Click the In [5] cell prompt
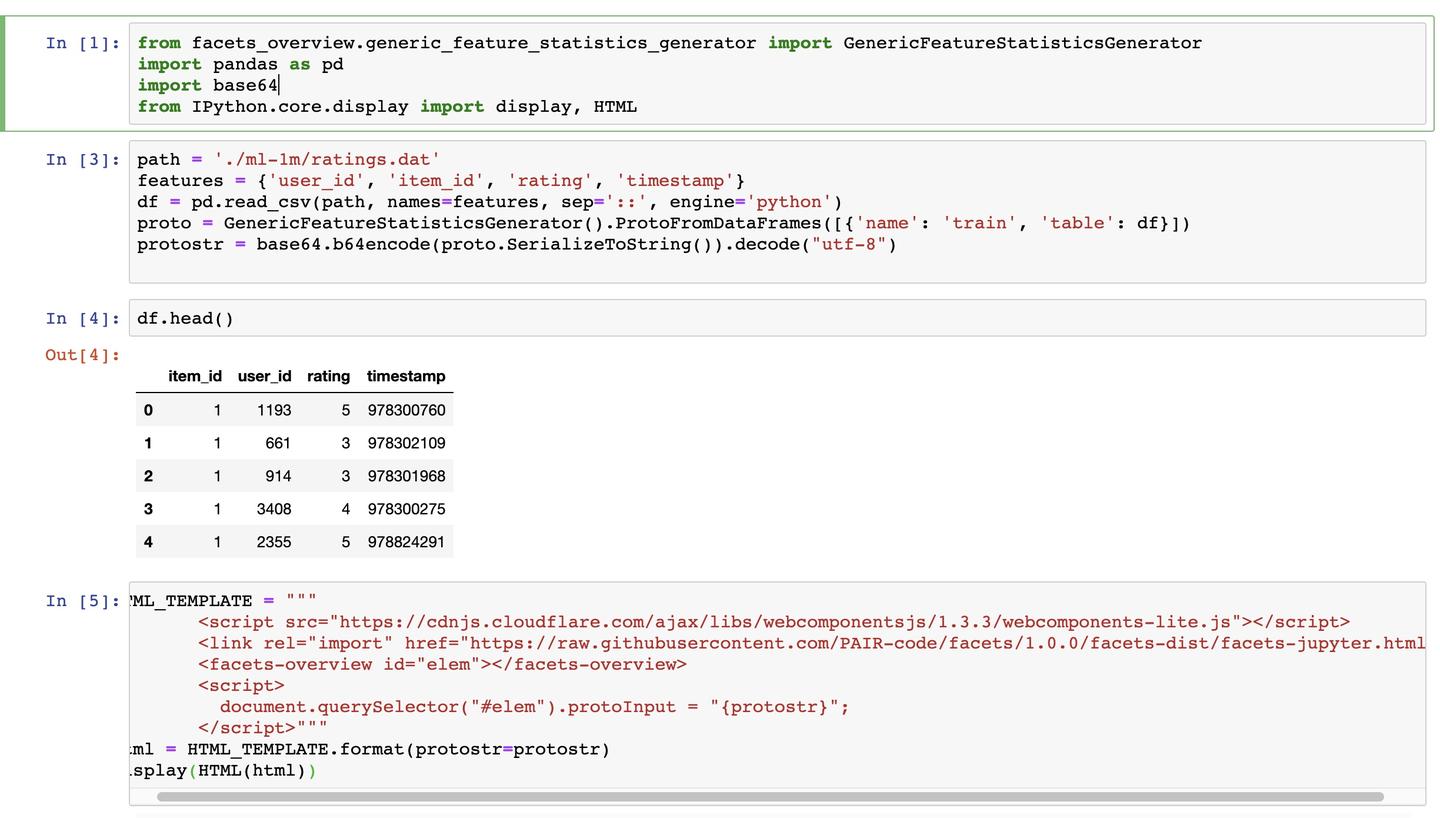 point(83,600)
